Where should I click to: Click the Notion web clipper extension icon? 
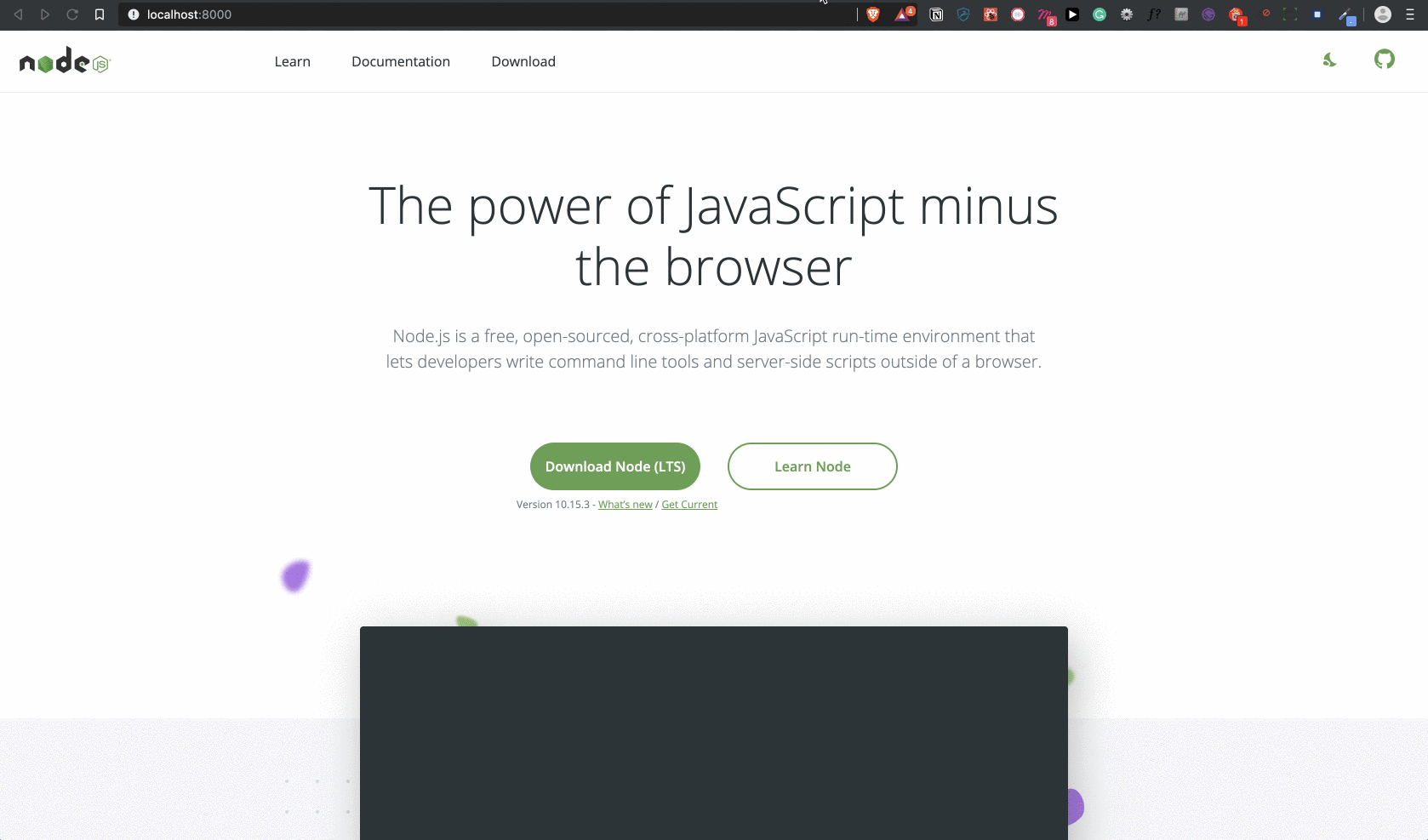click(936, 14)
